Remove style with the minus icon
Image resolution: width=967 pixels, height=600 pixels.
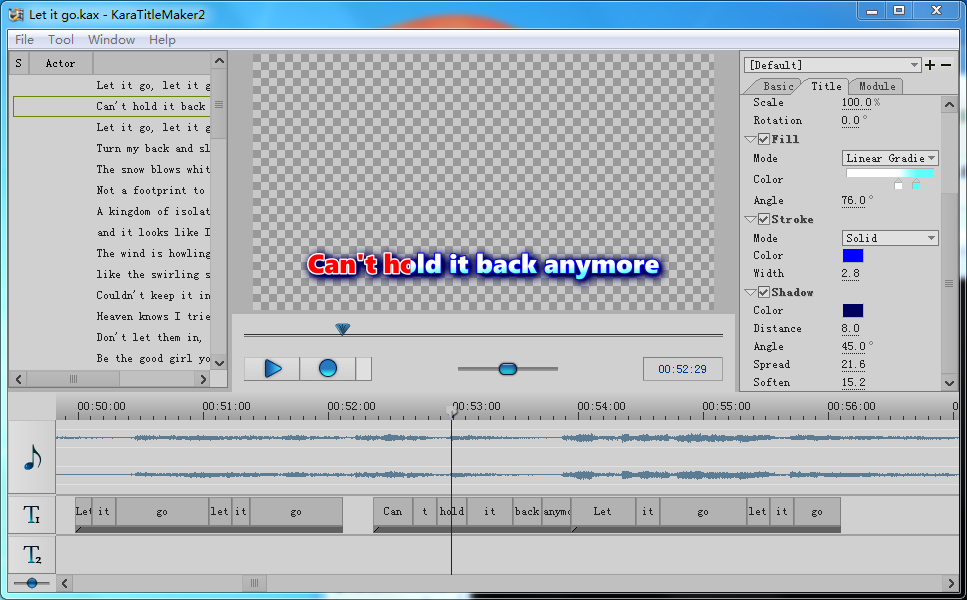(946, 65)
